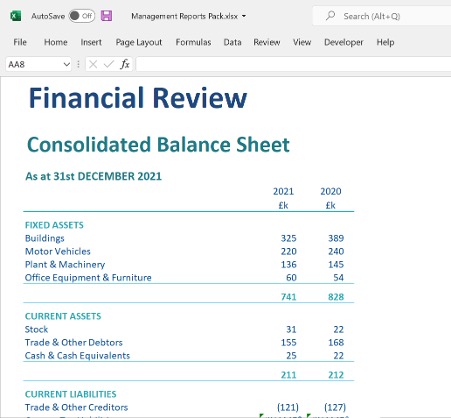Open the File menu
This screenshot has width=451, height=418.
pyautogui.click(x=20, y=42)
